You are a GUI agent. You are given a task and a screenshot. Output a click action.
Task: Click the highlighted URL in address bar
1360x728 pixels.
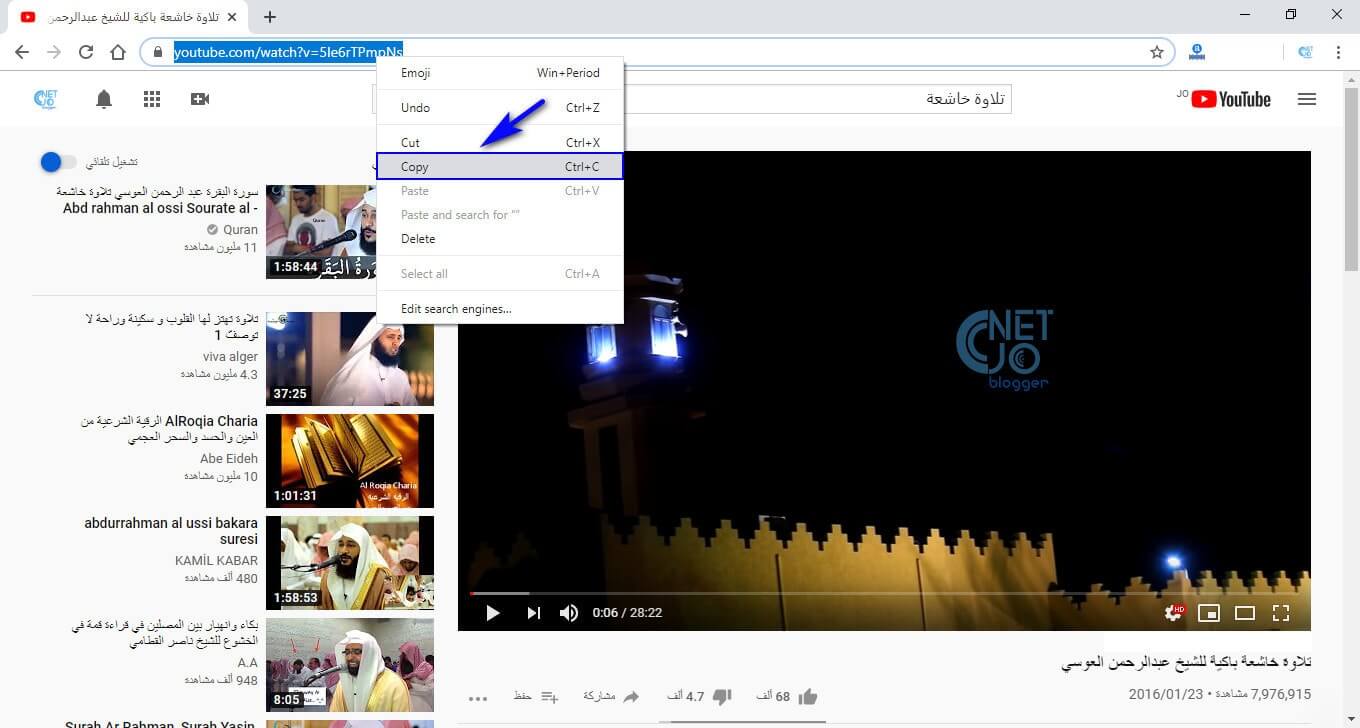(x=288, y=52)
